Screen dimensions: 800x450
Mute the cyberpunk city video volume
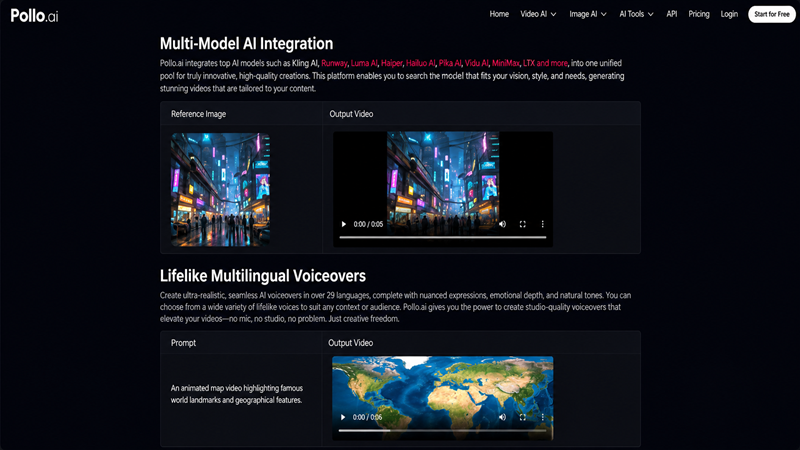tap(503, 224)
